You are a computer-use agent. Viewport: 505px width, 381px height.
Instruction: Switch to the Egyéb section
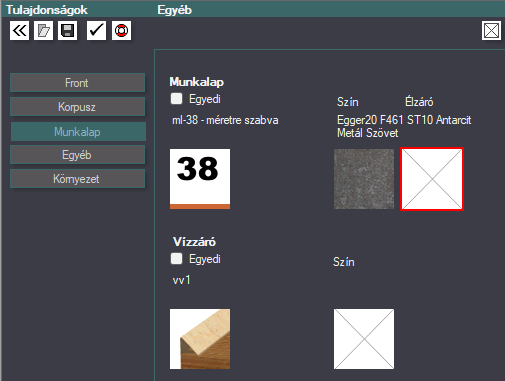pos(77,155)
